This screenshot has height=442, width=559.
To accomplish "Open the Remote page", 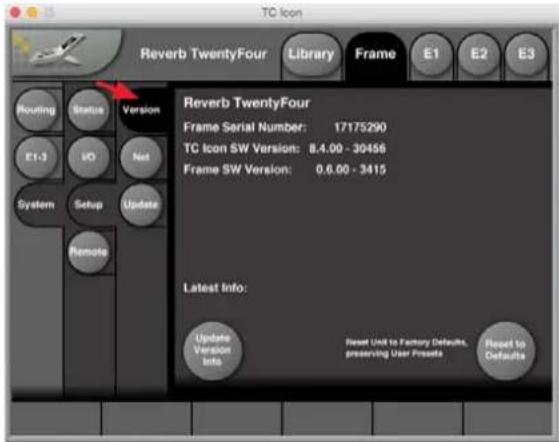I will pyautogui.click(x=88, y=252).
